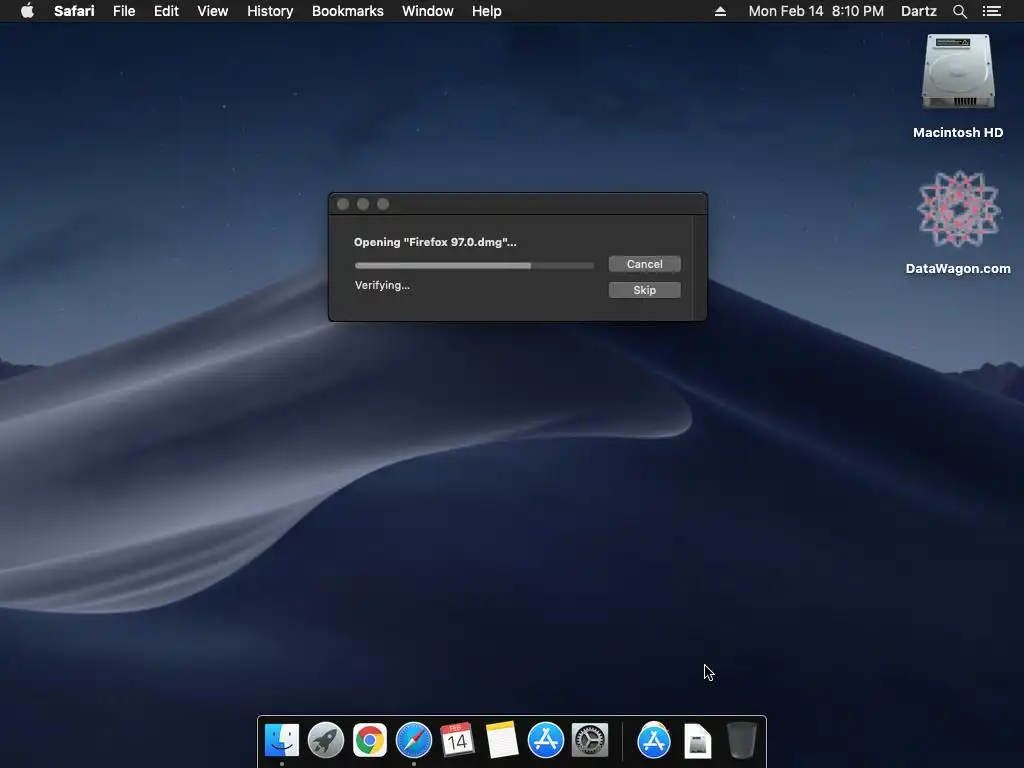Screen dimensions: 1024x768
Task: Open the View menu
Action: pos(213,11)
